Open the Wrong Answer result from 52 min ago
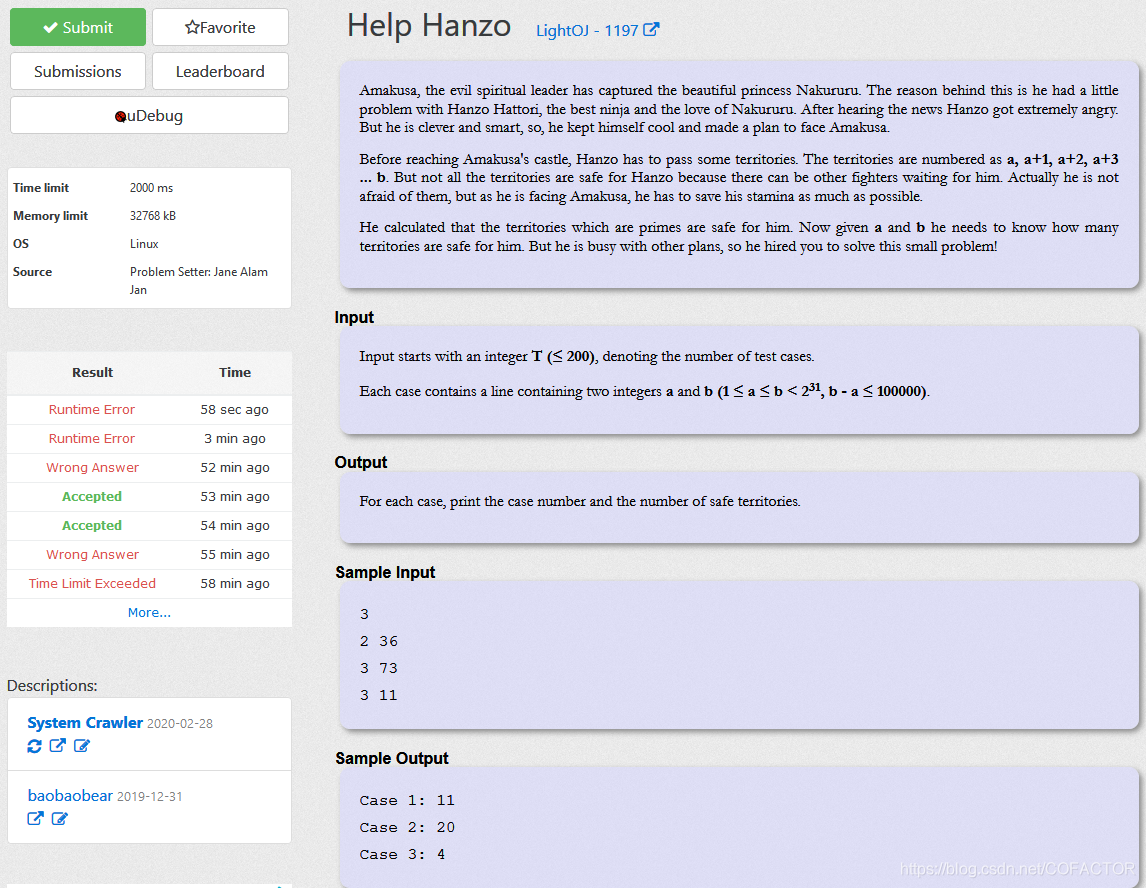Viewport: 1146px width, 888px height. click(x=92, y=468)
